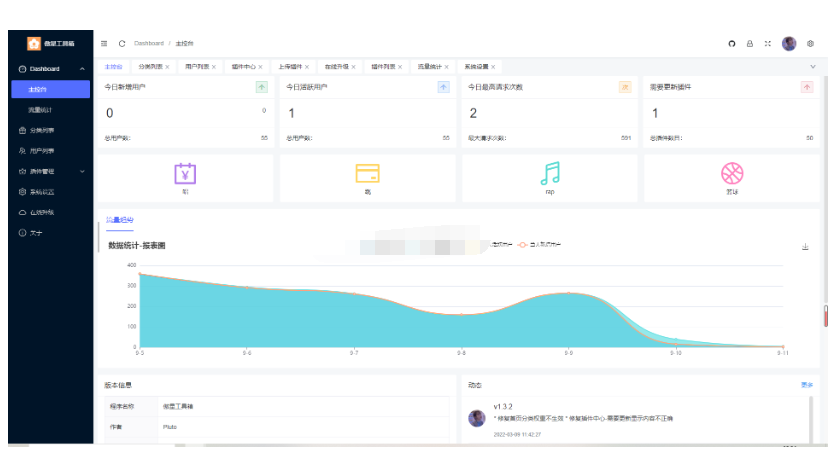The height and width of the screenshot is (475, 832).
Task: Click the green arrow badge on 今日新增用户
Action: (x=262, y=87)
